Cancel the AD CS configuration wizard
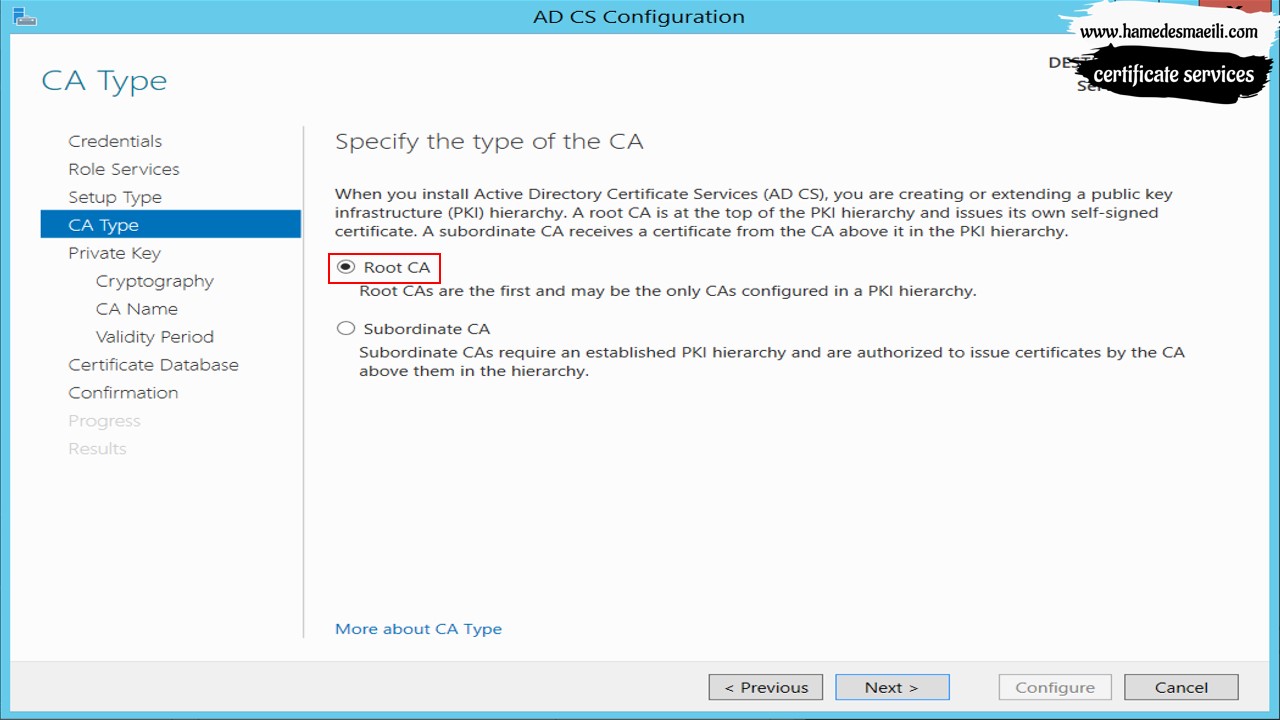Image resolution: width=1280 pixels, height=720 pixels. 1181,687
